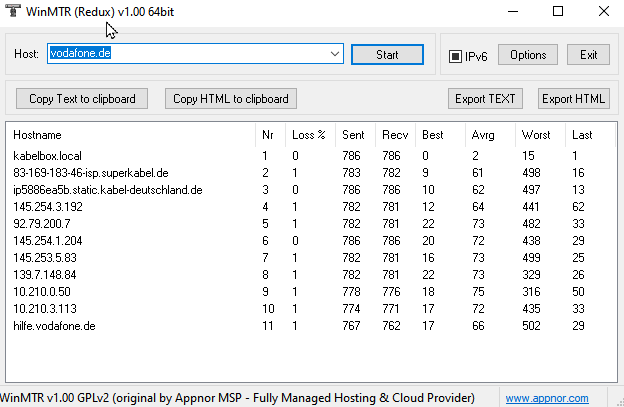Select the Nr column header

click(270, 135)
